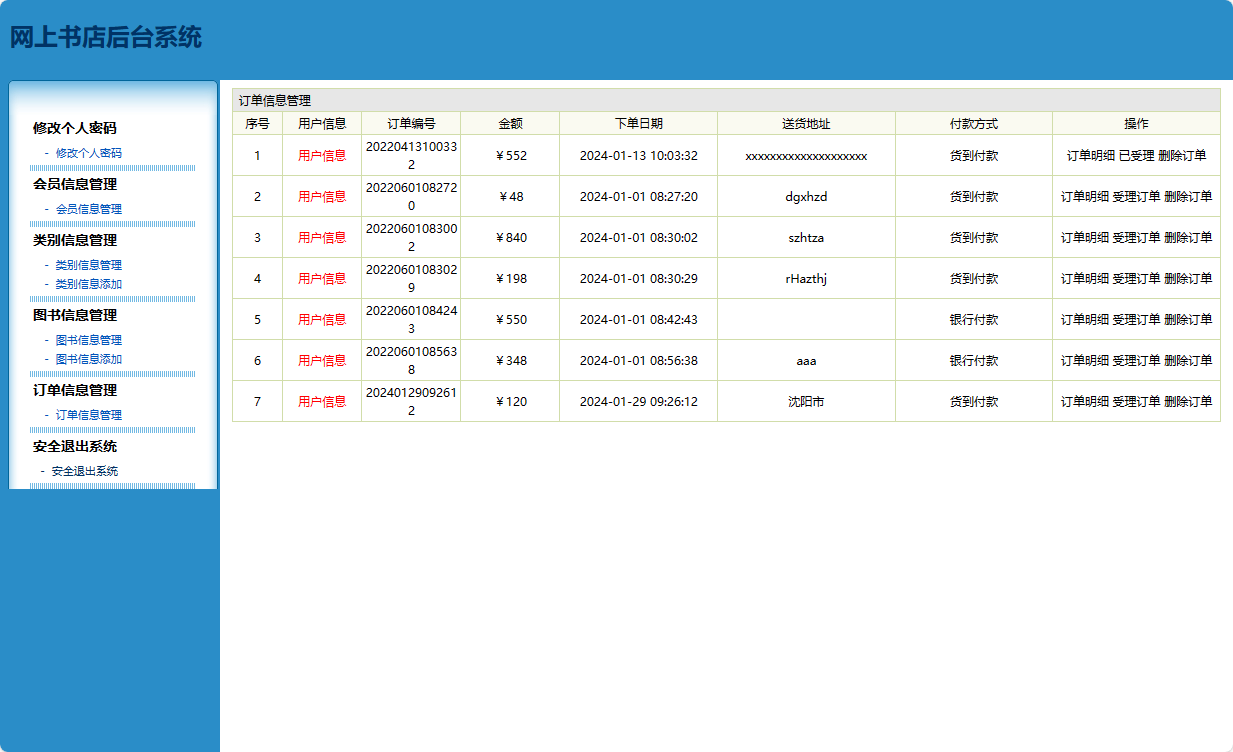Open 会员信息管理 sidebar link
This screenshot has width=1233, height=752.
88,209
